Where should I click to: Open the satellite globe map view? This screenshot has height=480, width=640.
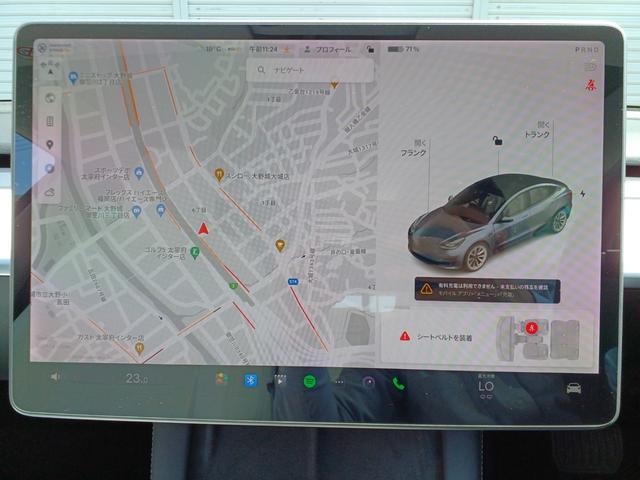[x=50, y=98]
